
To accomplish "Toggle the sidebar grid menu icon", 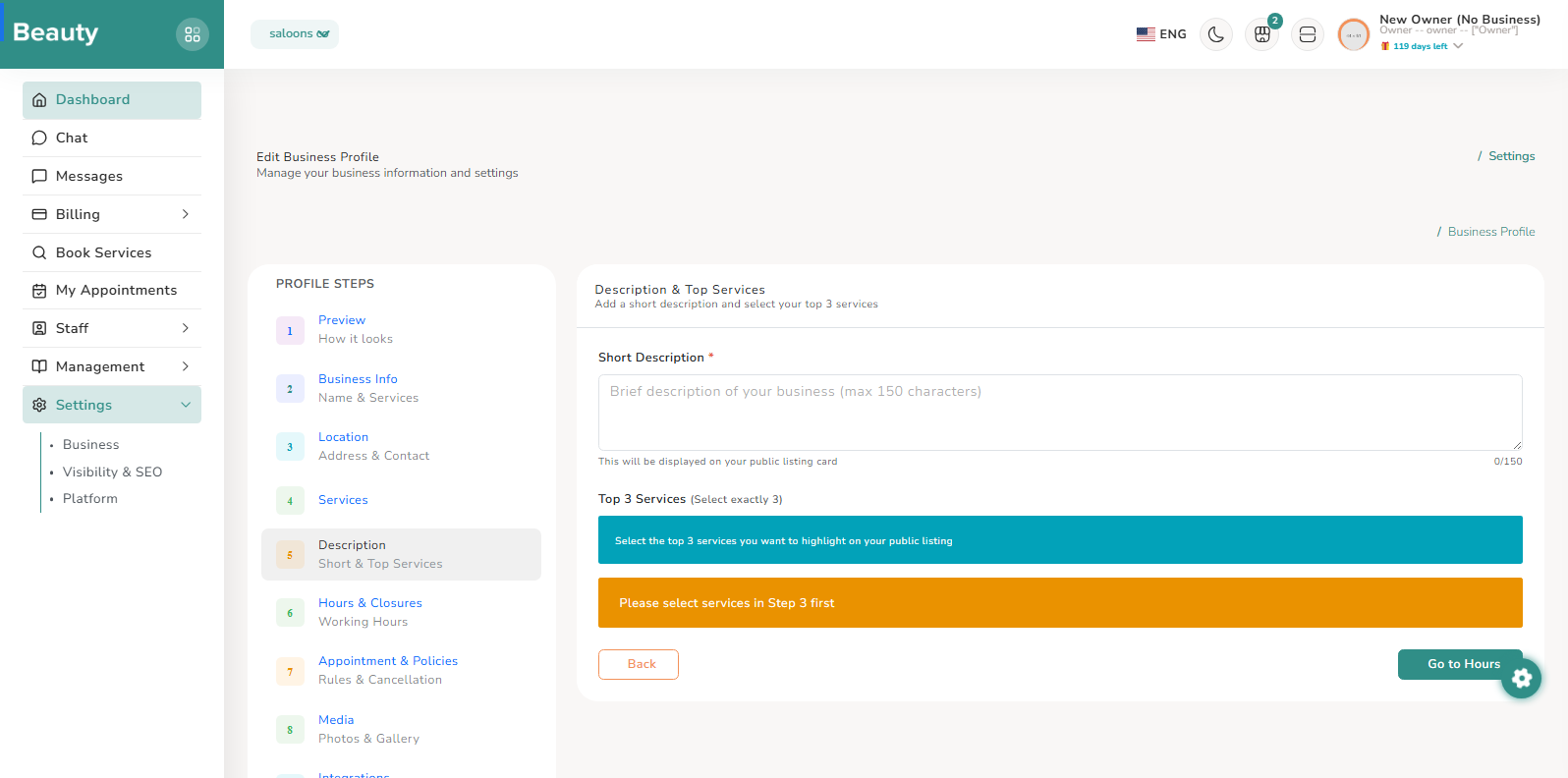I will pos(193,34).
